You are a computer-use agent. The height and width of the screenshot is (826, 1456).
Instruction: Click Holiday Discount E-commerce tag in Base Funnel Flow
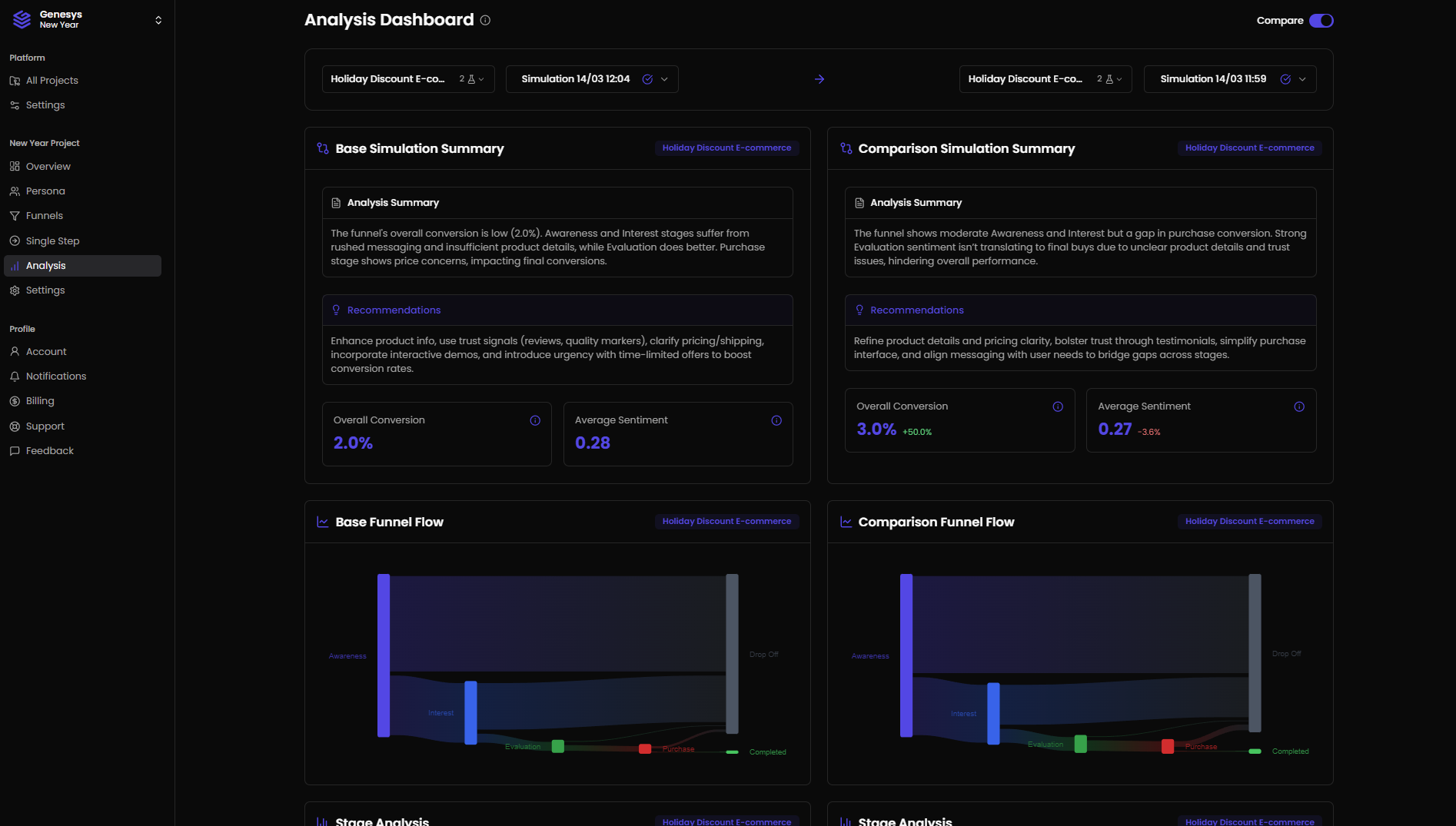click(x=726, y=522)
